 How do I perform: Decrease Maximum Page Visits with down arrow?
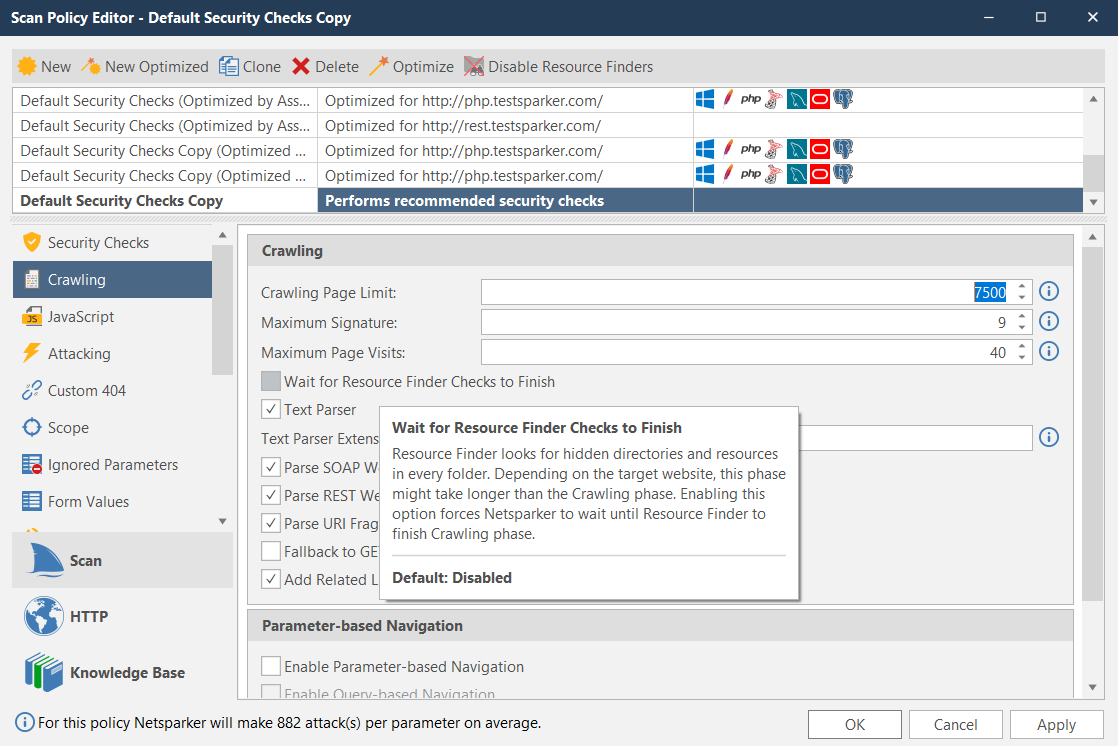(1022, 356)
